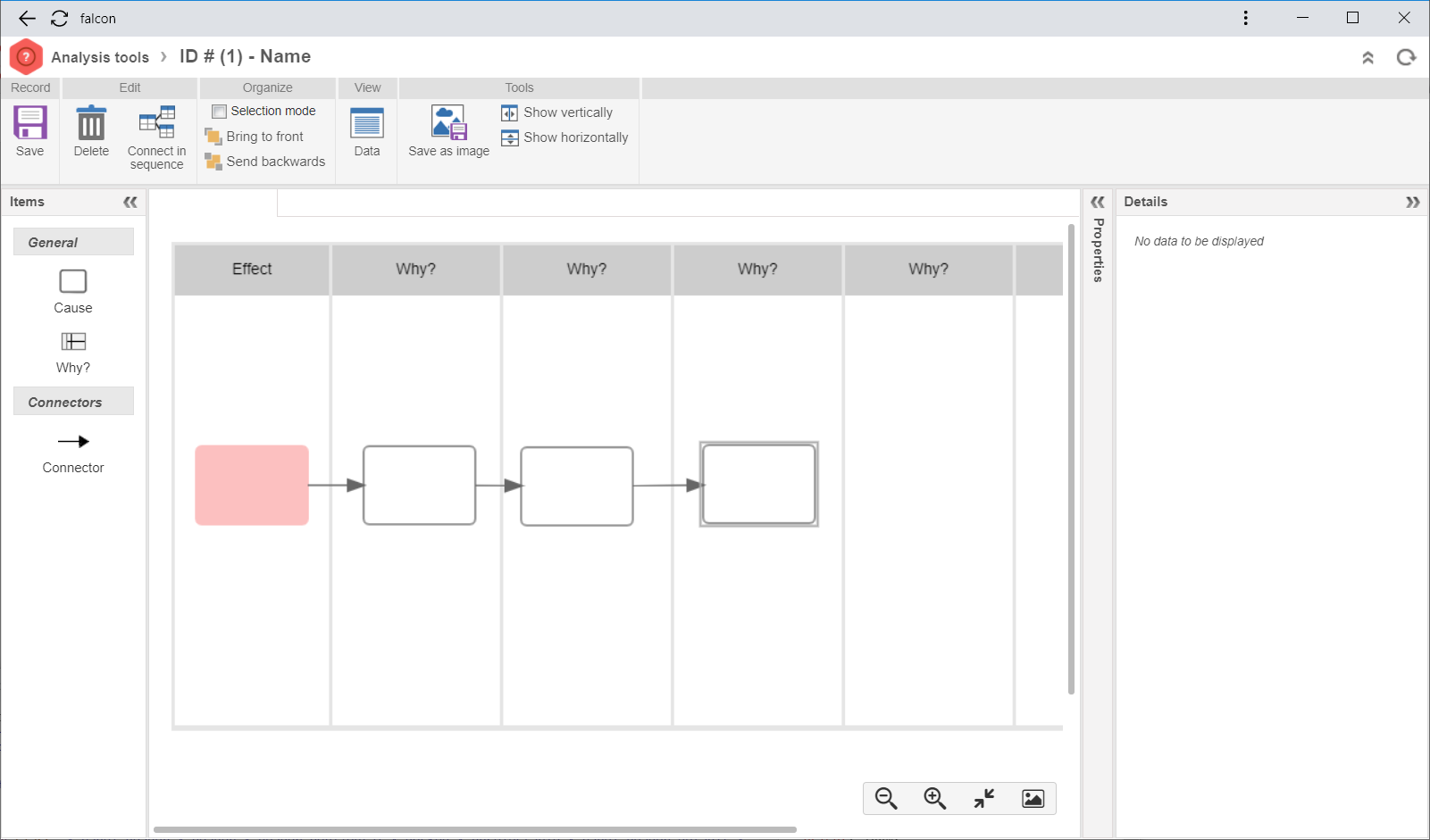
Task: Select the first cause box after Effect
Action: [419, 486]
